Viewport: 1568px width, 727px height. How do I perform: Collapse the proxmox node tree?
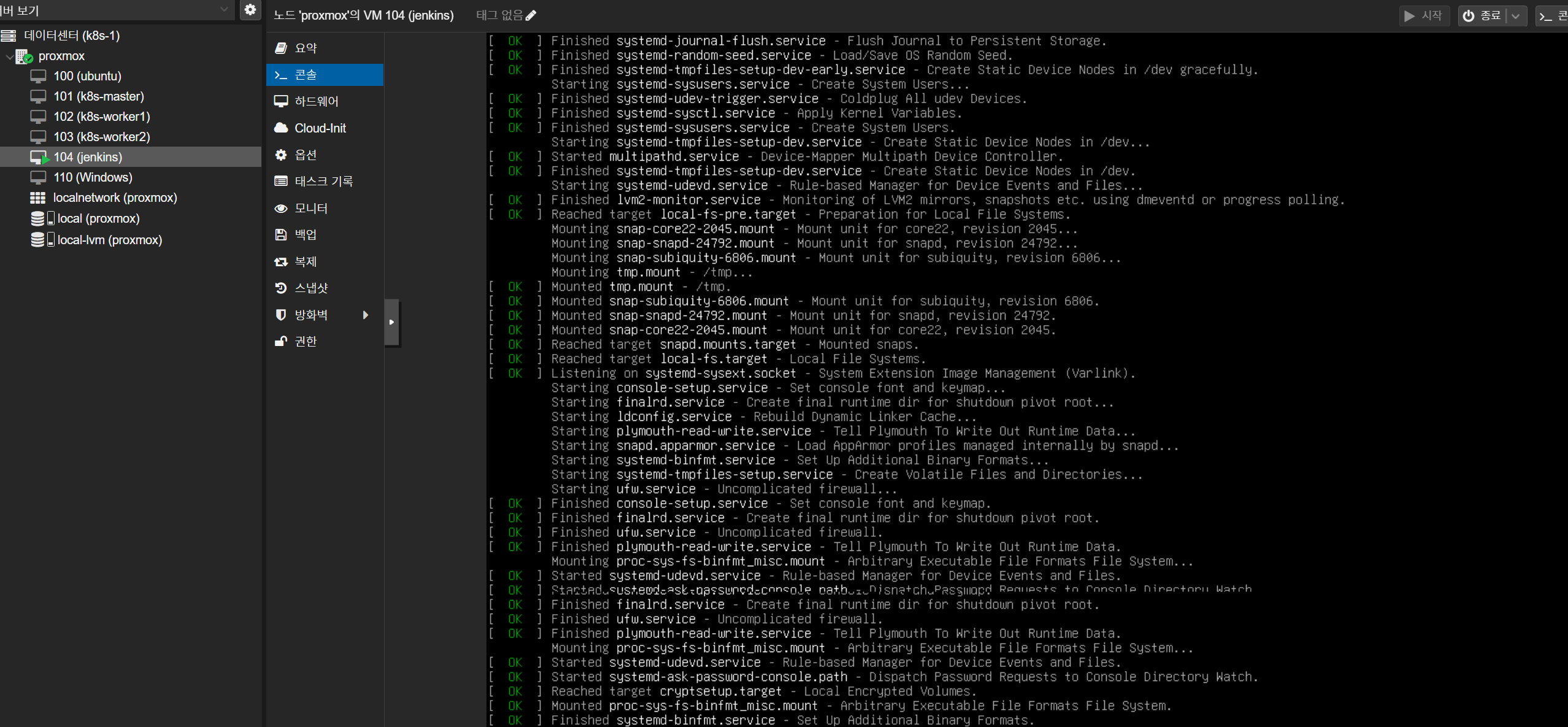[9, 56]
